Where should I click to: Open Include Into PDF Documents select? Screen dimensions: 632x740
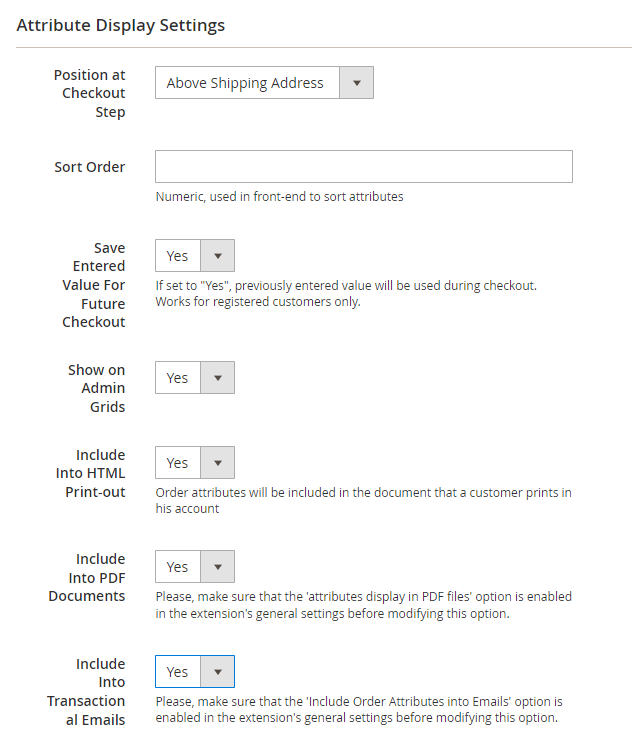pyautogui.click(x=179, y=567)
